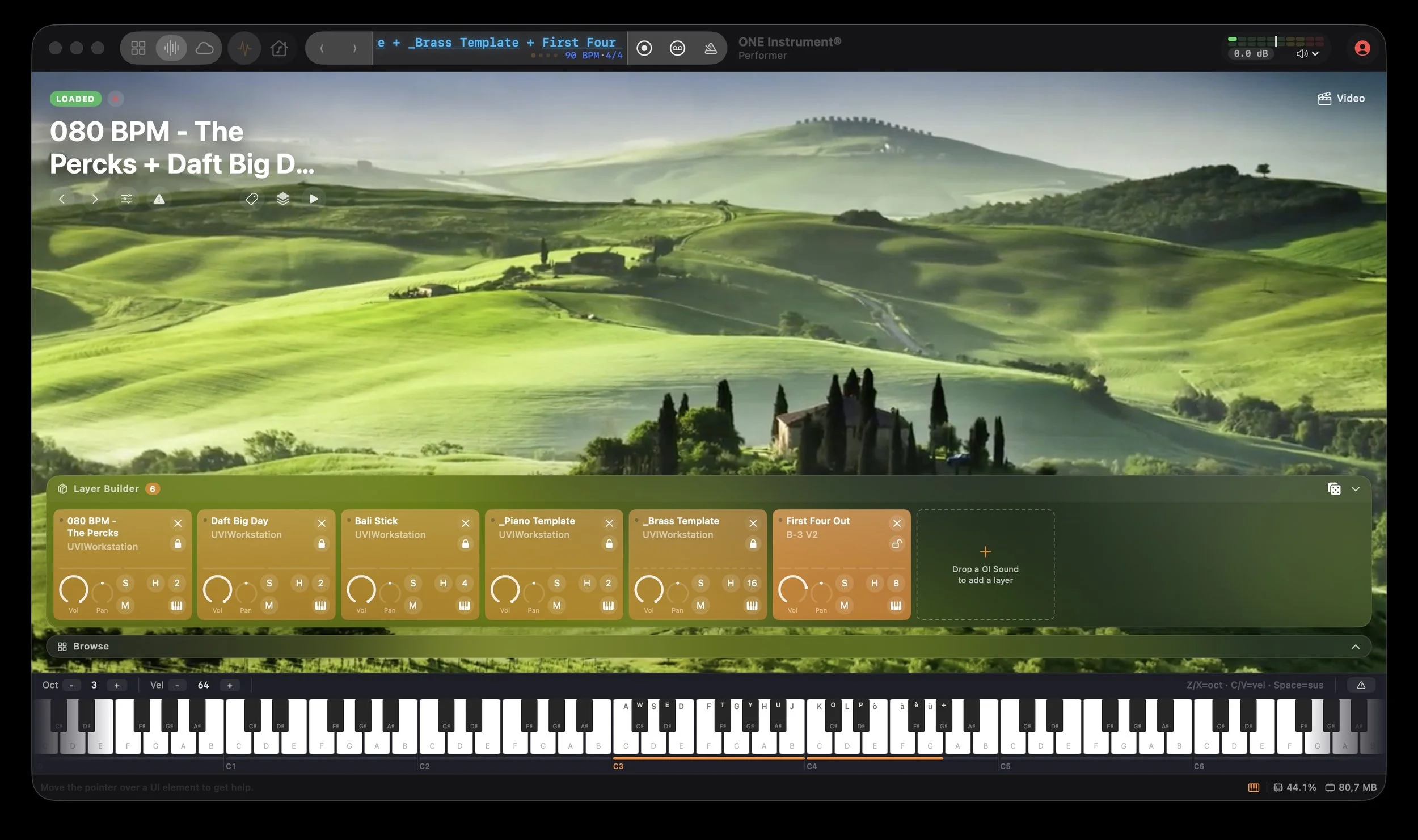This screenshot has height=840, width=1418.
Task: Open the Video panel
Action: (x=1341, y=98)
